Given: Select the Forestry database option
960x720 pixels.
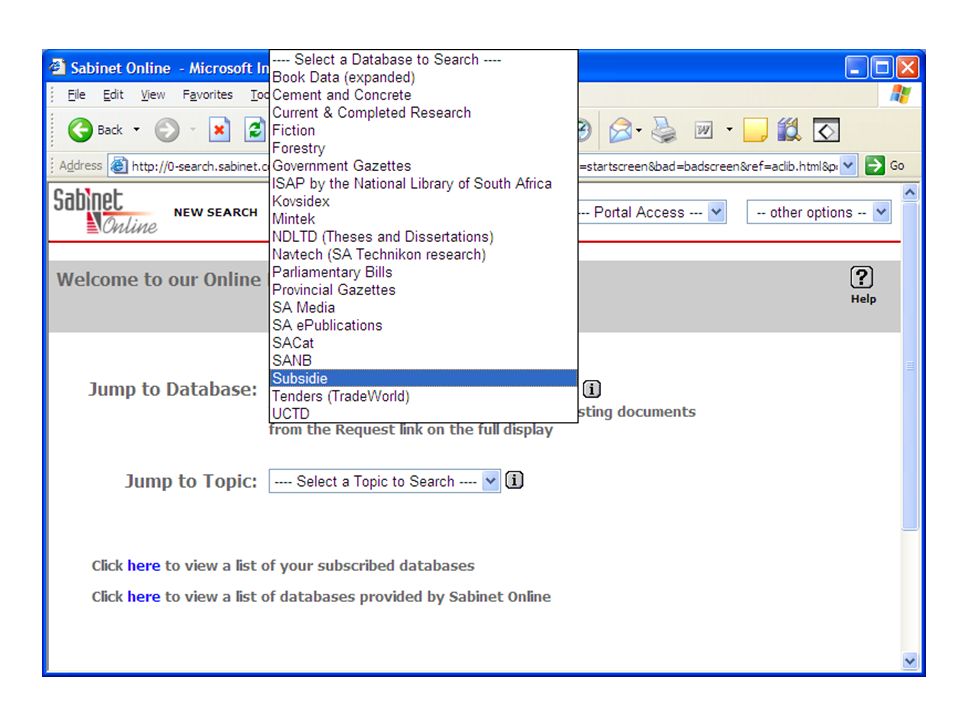Looking at the screenshot, I should click(x=423, y=148).
